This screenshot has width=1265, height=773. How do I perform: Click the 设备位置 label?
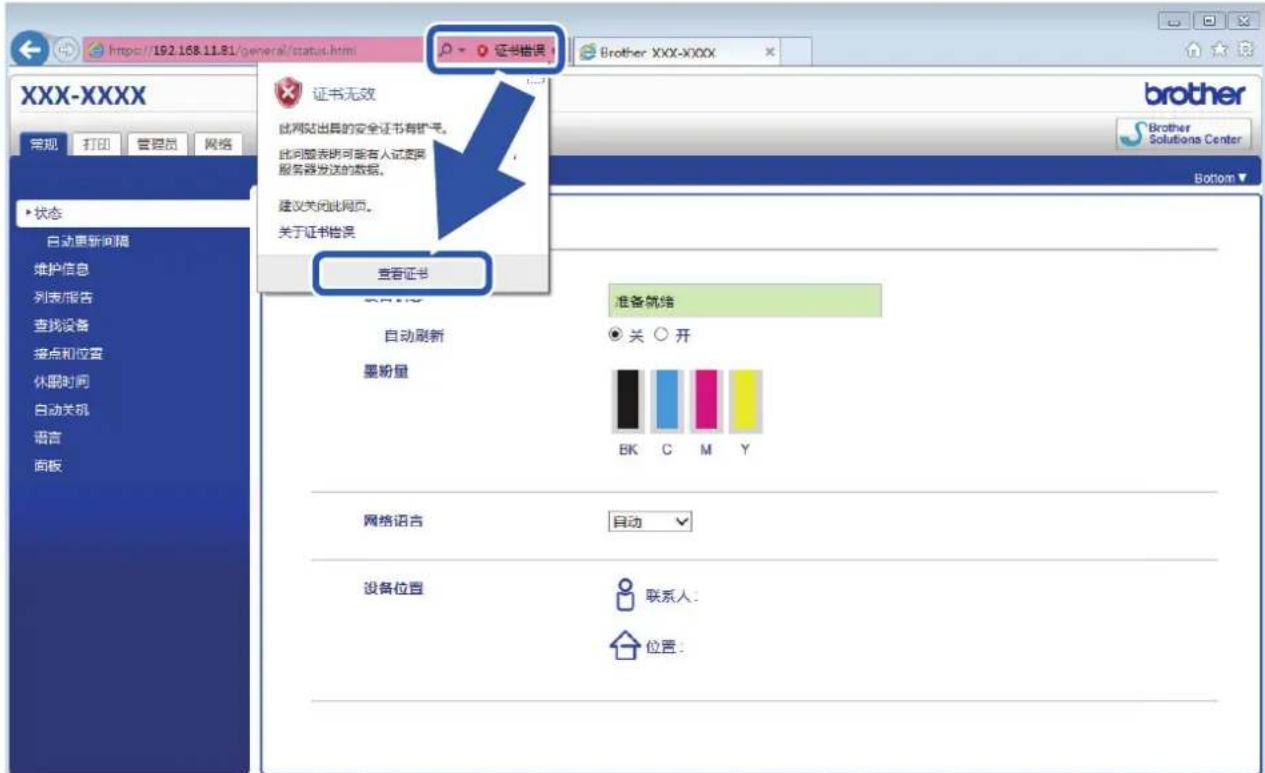coord(392,586)
